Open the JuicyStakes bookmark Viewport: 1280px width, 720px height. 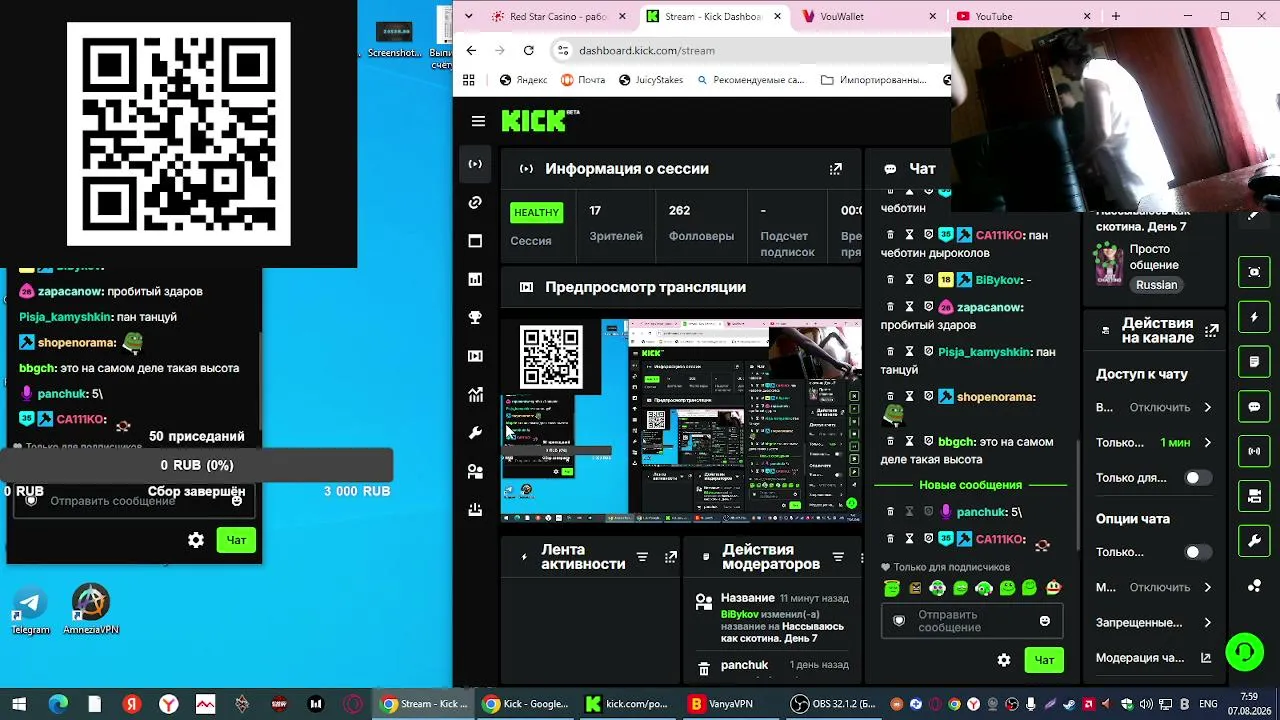pos(649,80)
